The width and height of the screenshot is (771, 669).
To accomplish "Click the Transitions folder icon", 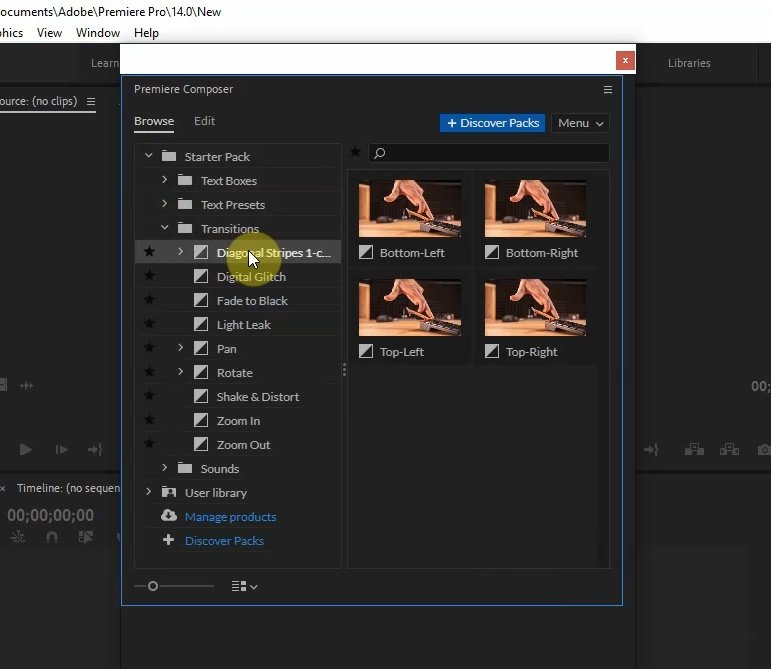I will click(185, 228).
